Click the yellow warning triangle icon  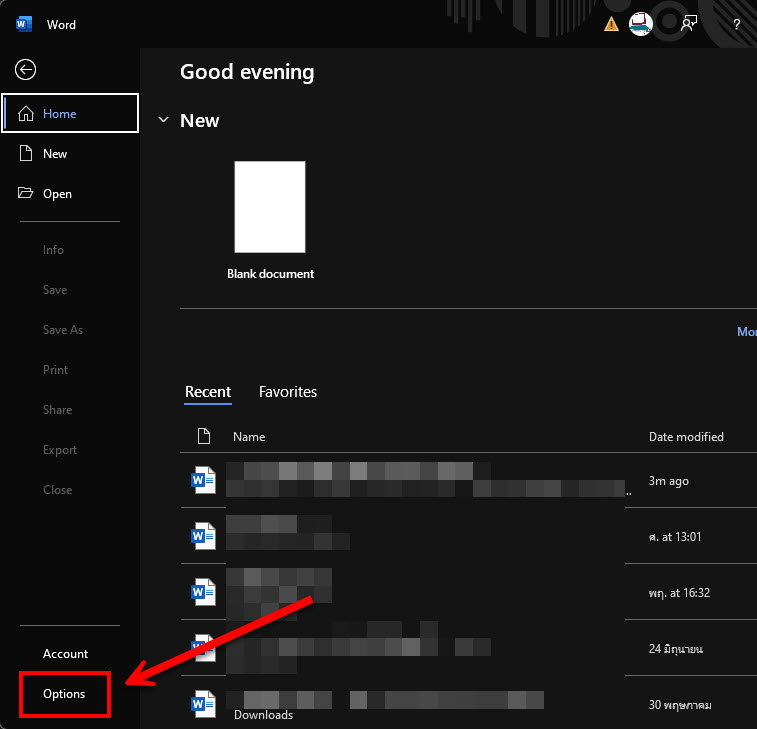click(611, 24)
